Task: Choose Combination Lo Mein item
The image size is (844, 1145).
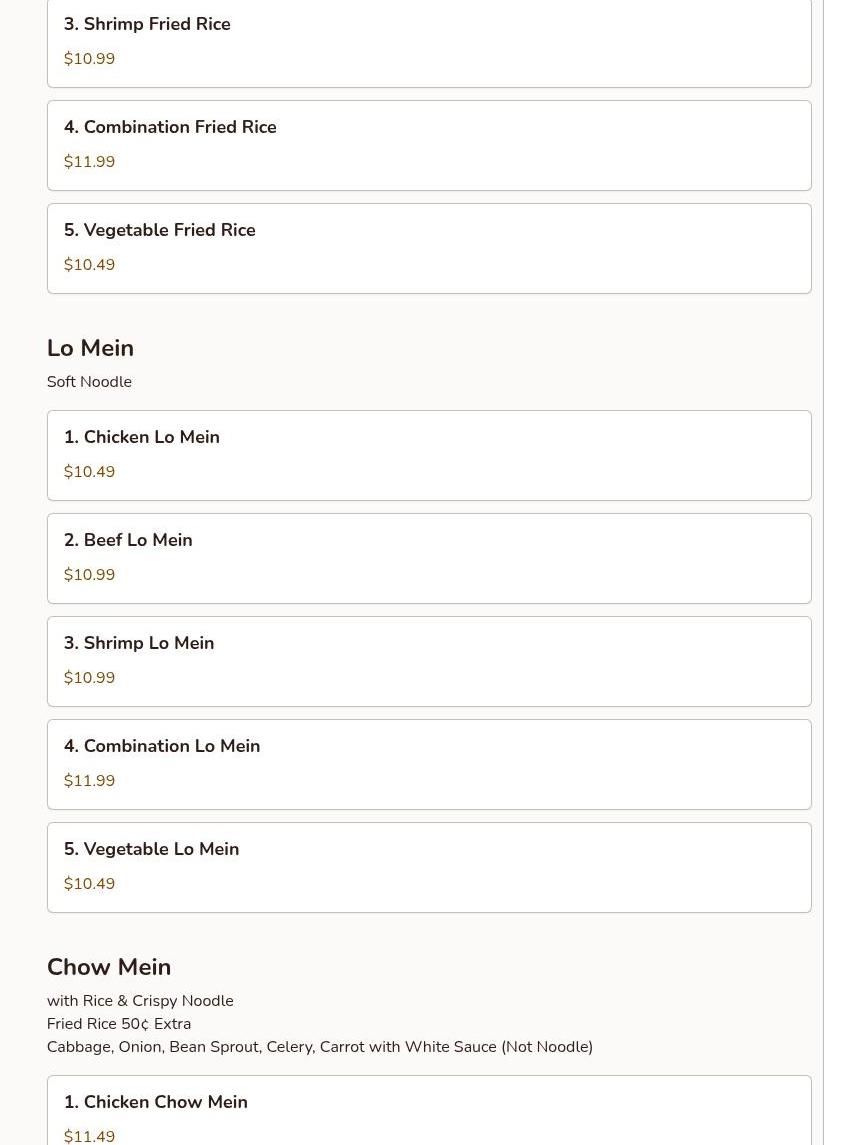Action: [429, 765]
